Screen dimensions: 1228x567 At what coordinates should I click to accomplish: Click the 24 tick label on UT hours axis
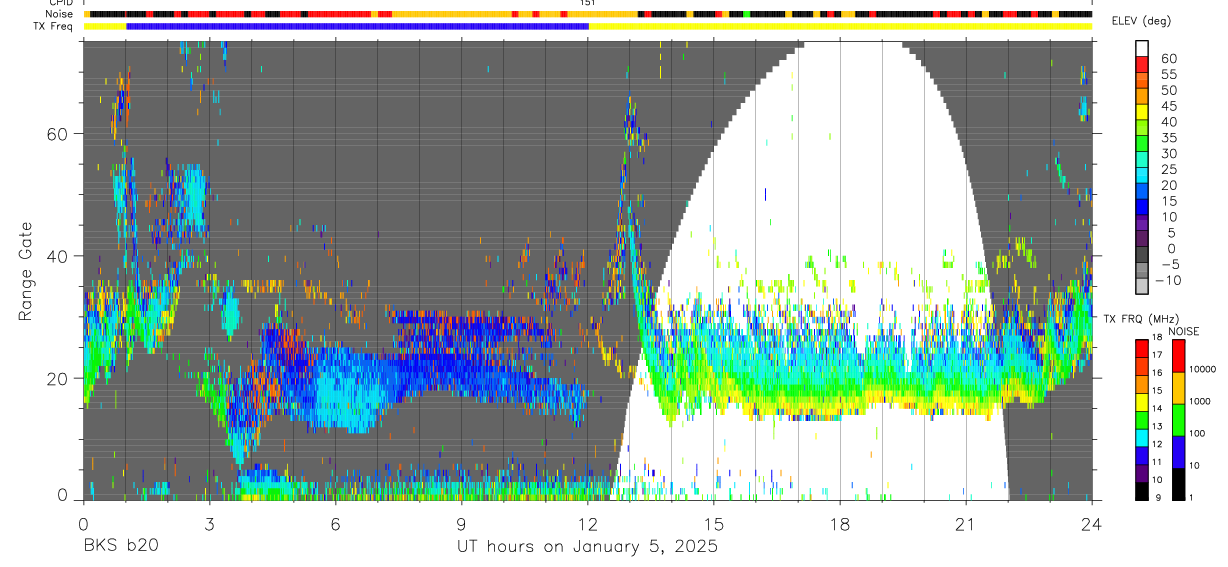click(x=1092, y=524)
